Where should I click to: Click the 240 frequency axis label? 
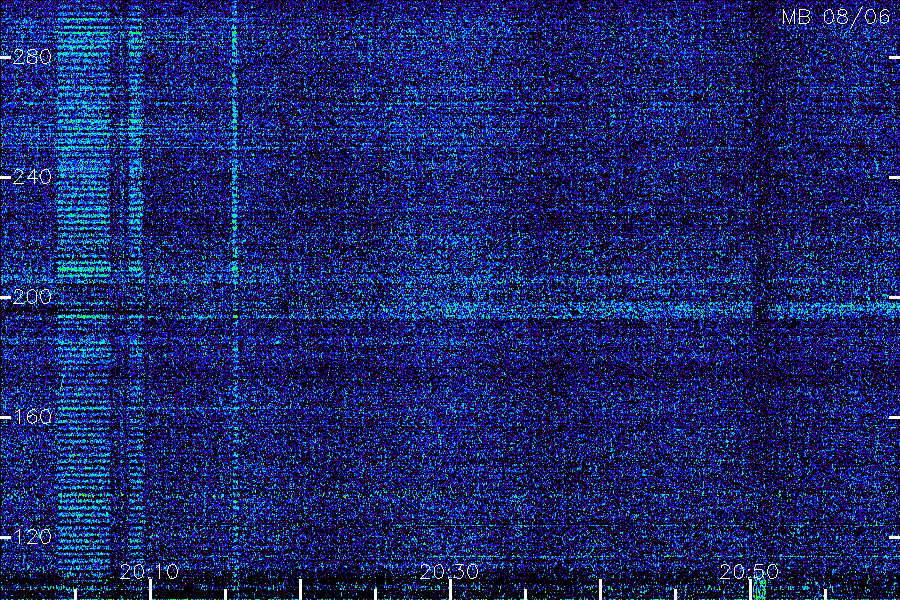[x=32, y=177]
